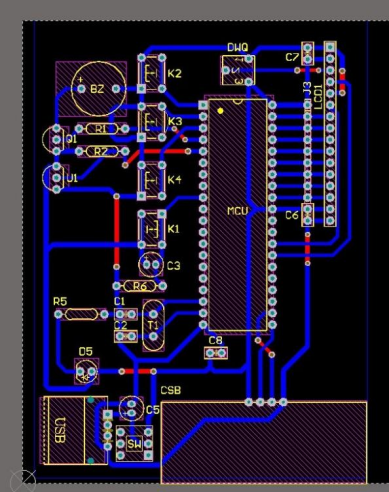Select the Q1 transistor footprint
Screen dimensions: 389x492
click(x=56, y=140)
